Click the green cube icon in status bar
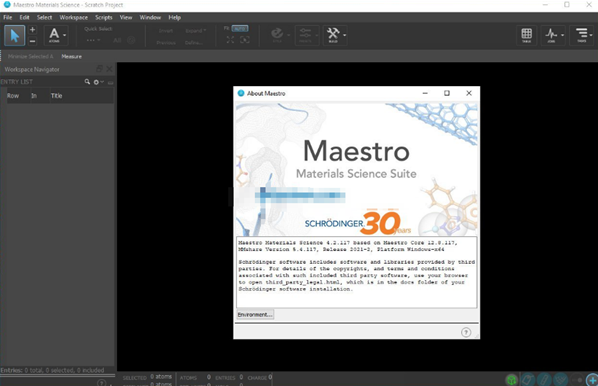This screenshot has width=598, height=386. [511, 380]
